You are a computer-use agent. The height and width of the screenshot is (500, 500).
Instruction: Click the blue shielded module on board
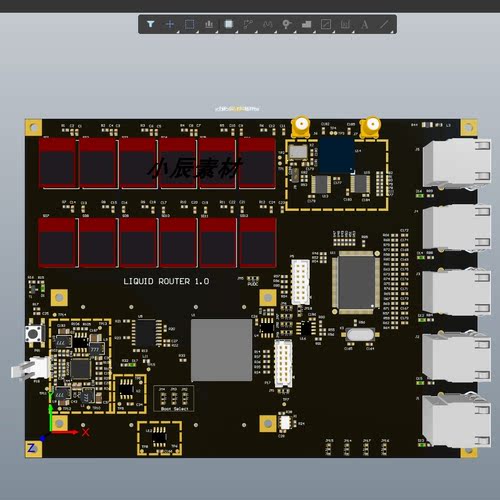coord(336,155)
